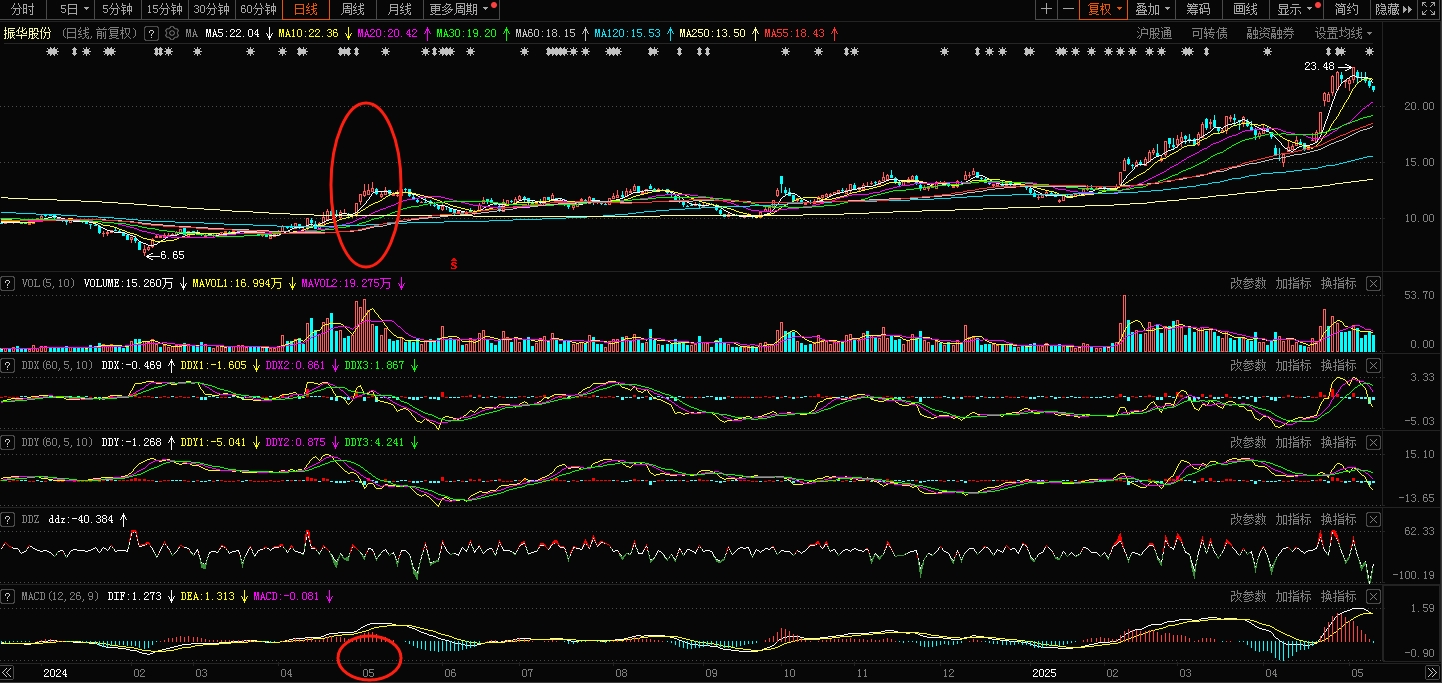Switch to 周线 weekly tab
Viewport: 1442px width, 683px height.
pos(353,9)
